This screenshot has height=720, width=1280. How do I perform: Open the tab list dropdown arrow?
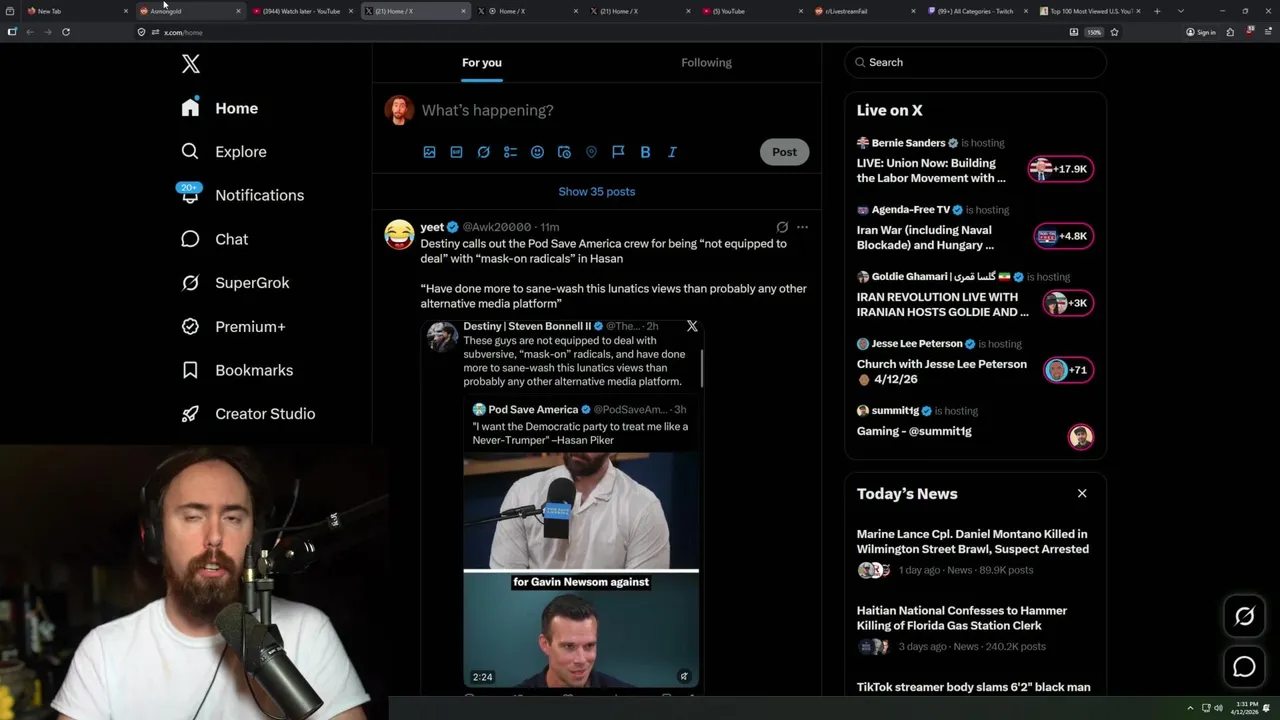(1181, 11)
